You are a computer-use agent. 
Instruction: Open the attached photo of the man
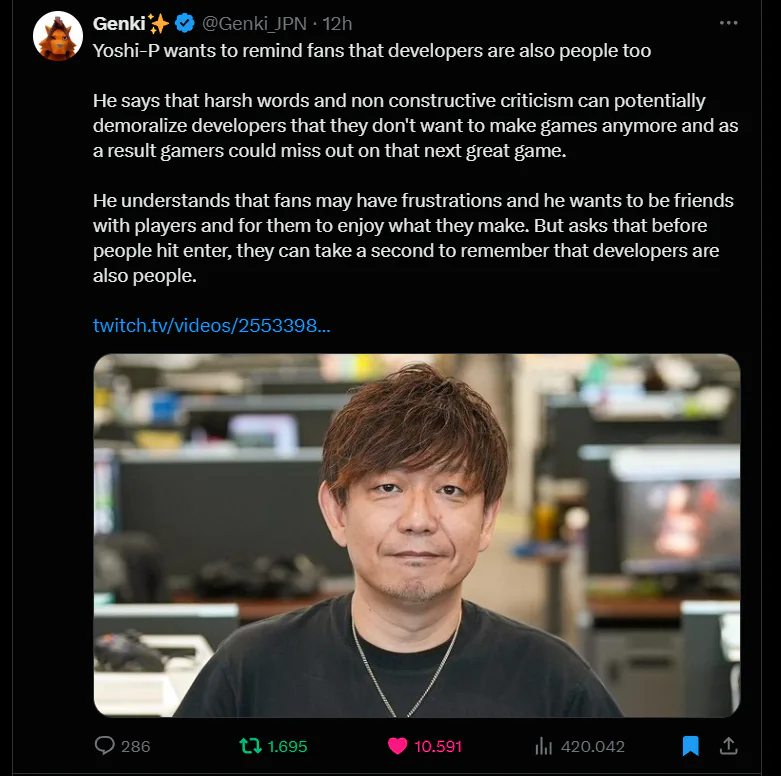click(x=417, y=535)
